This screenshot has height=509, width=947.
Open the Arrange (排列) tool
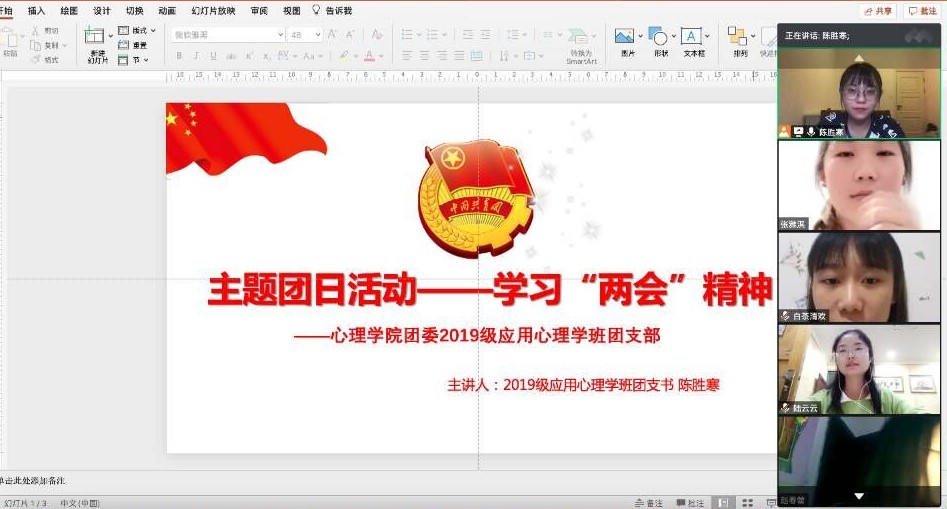point(739,38)
